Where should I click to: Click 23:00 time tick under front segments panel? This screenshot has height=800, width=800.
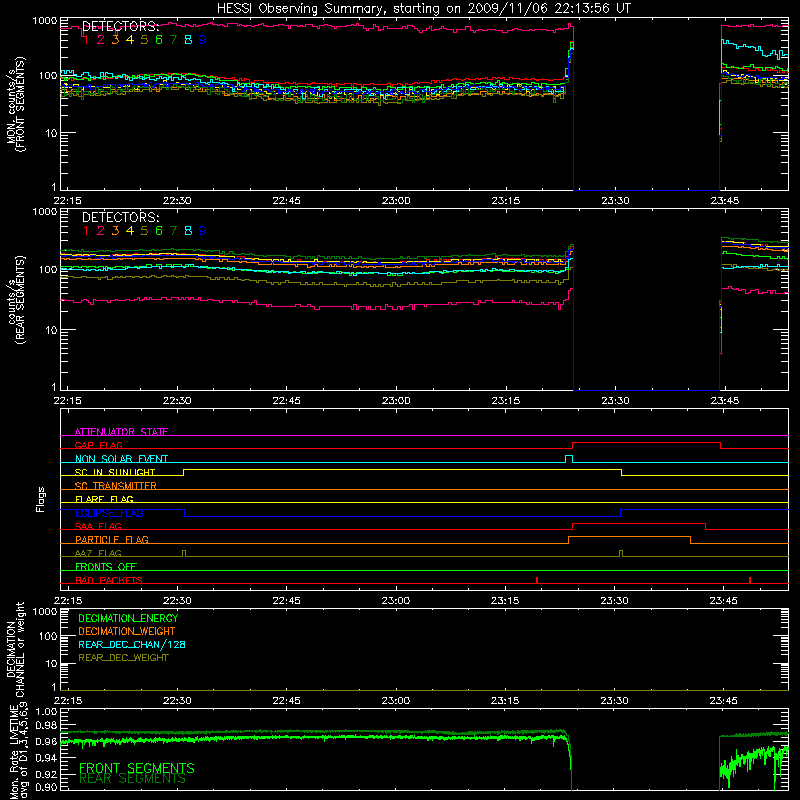396,201
